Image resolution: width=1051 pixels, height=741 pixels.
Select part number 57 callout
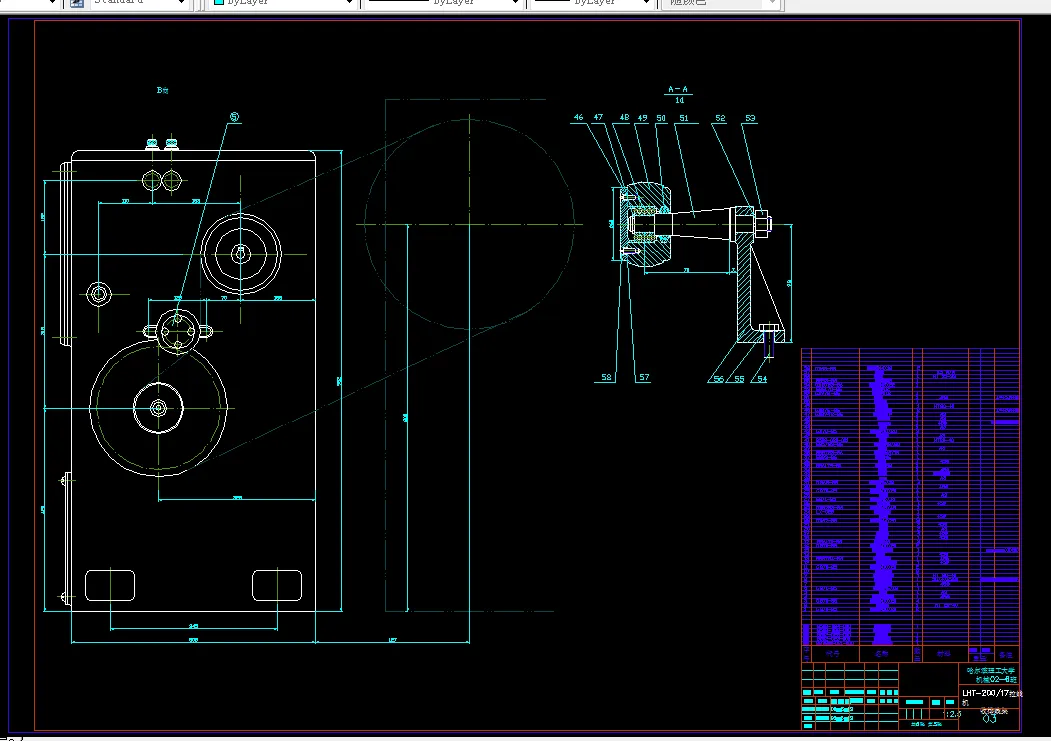[x=644, y=378]
